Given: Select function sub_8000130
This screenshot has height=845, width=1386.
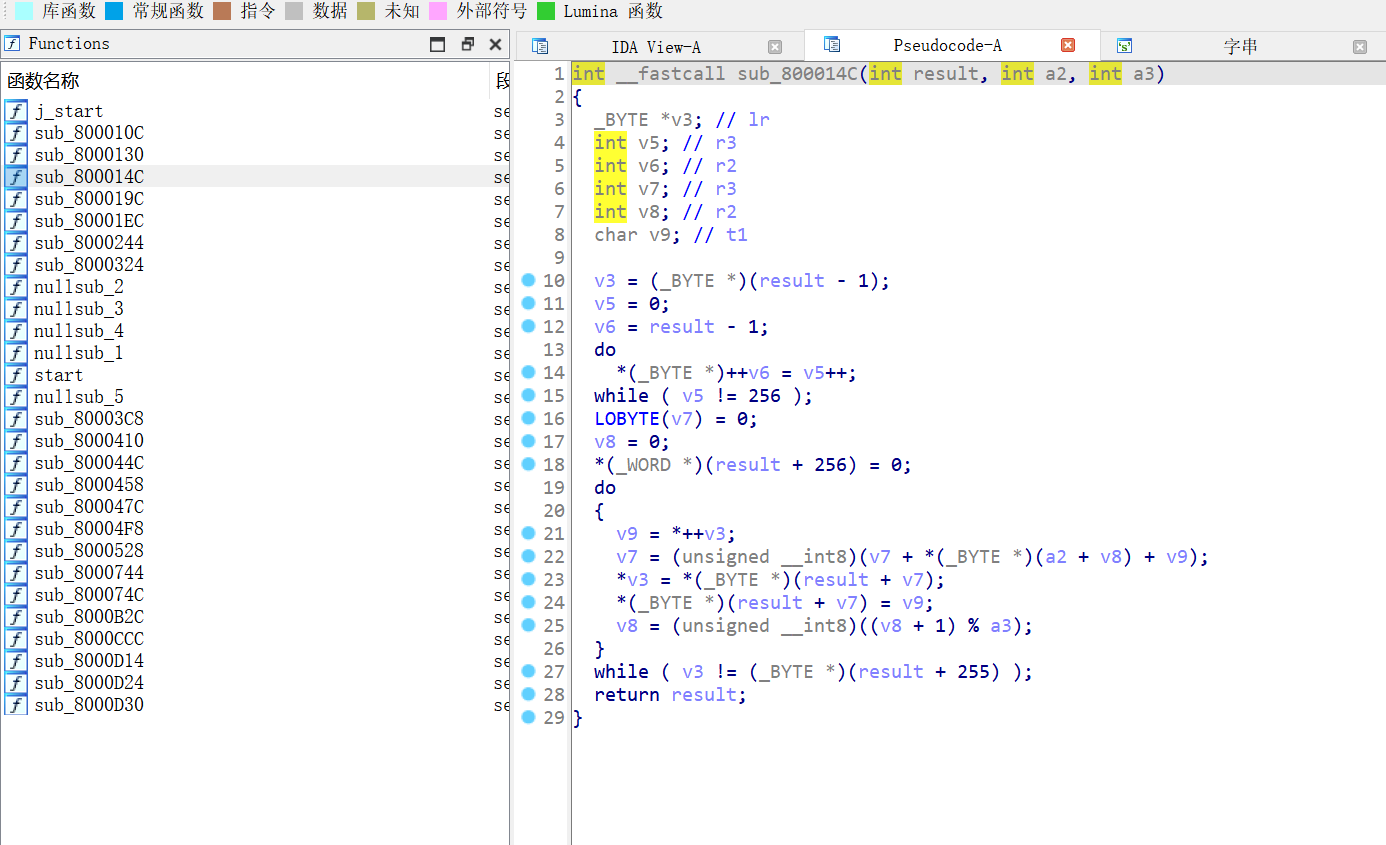Looking at the screenshot, I should 255,155.
